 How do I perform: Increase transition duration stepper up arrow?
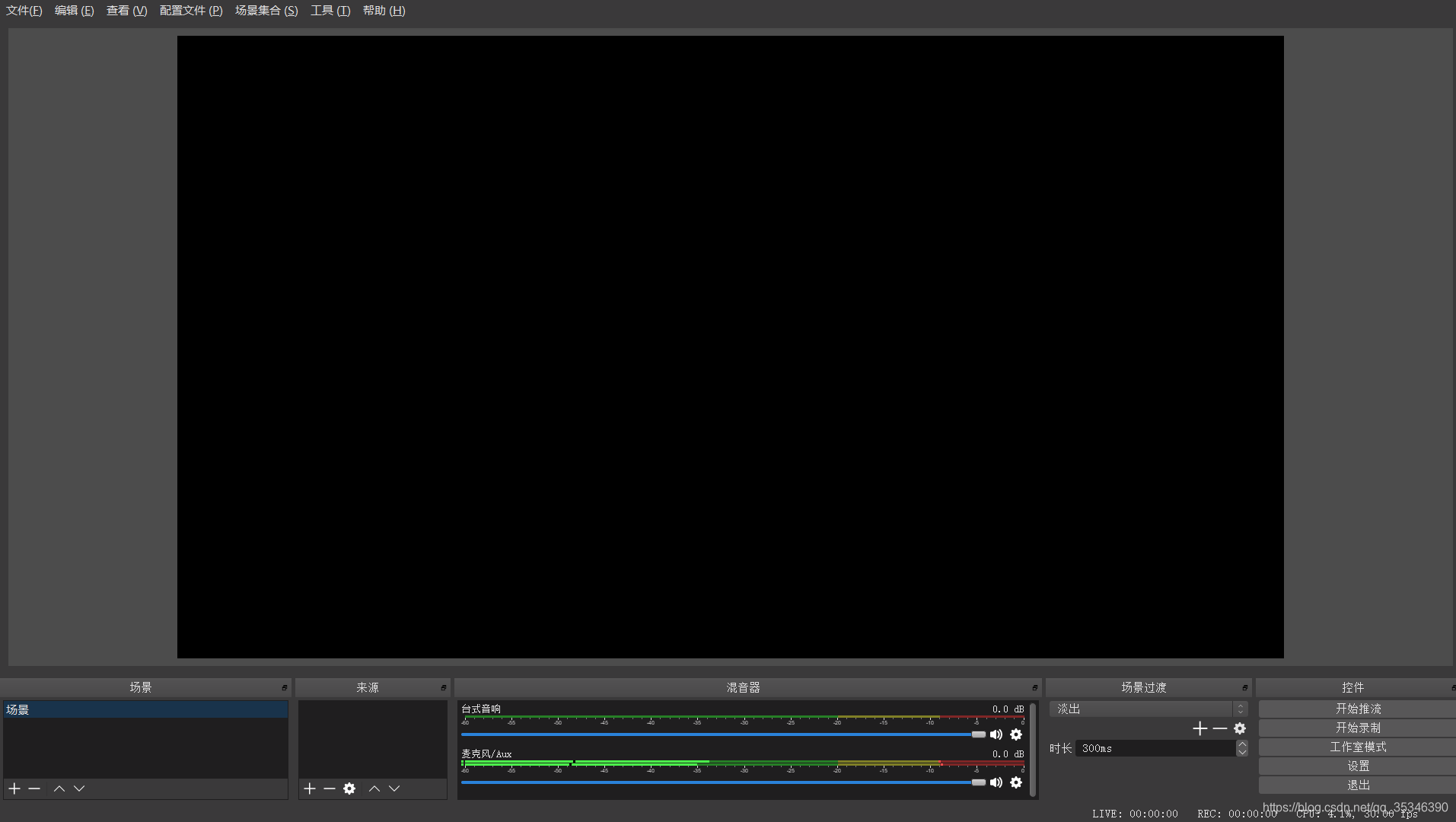1242,744
